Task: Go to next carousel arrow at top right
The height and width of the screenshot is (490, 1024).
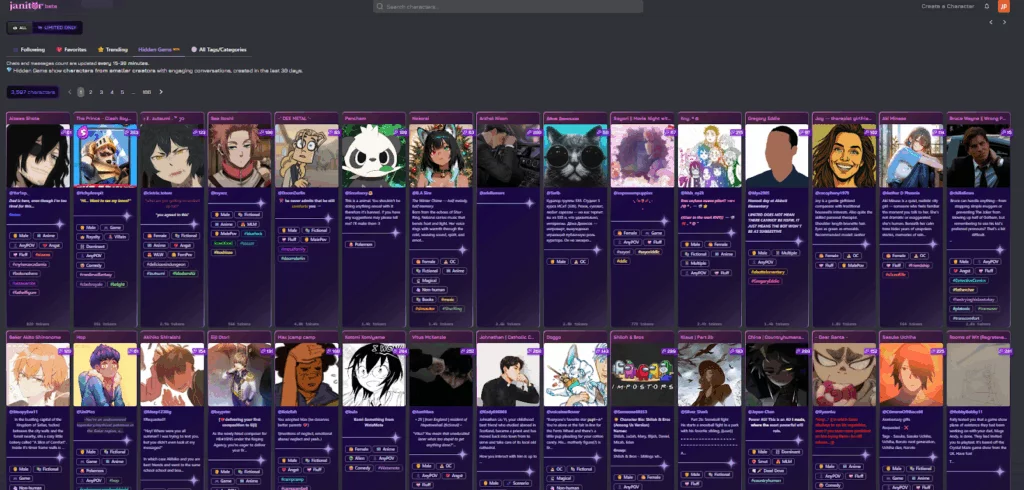Action: click(x=1004, y=22)
